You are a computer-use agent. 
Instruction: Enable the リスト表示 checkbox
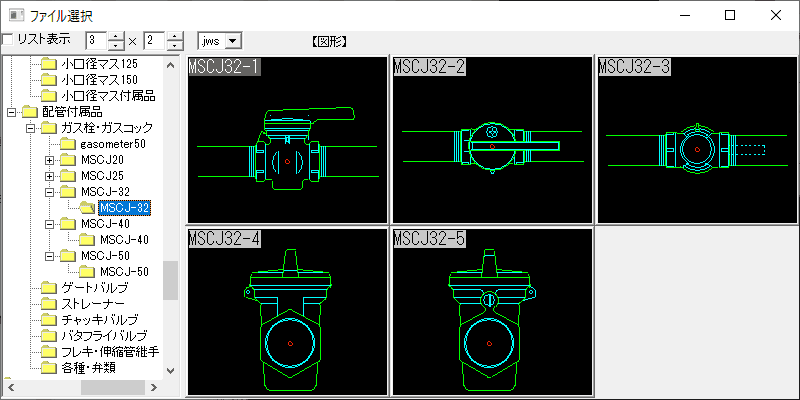pyautogui.click(x=8, y=40)
